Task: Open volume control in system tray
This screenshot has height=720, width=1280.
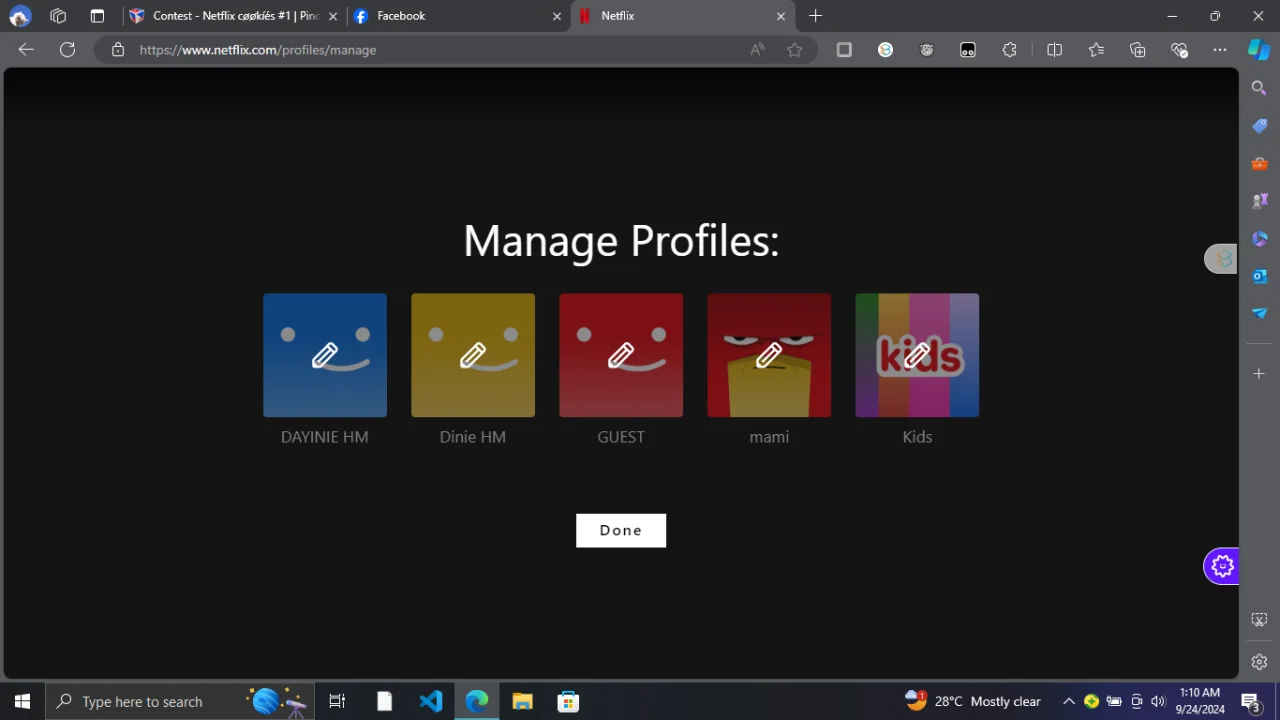Action: pos(1158,701)
